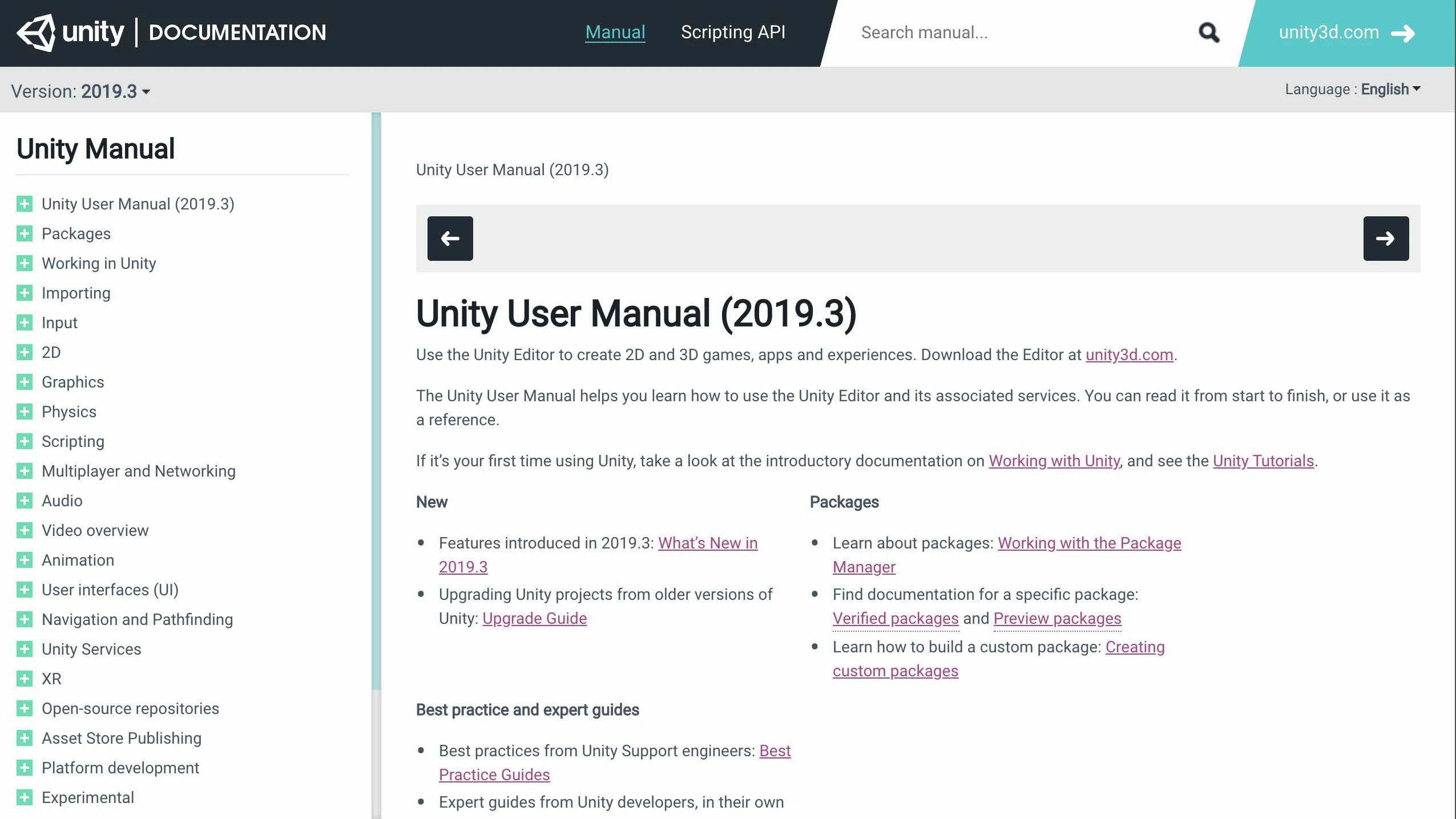This screenshot has height=819, width=1456.
Task: Open the 2D sidebar entry
Action: (x=51, y=352)
